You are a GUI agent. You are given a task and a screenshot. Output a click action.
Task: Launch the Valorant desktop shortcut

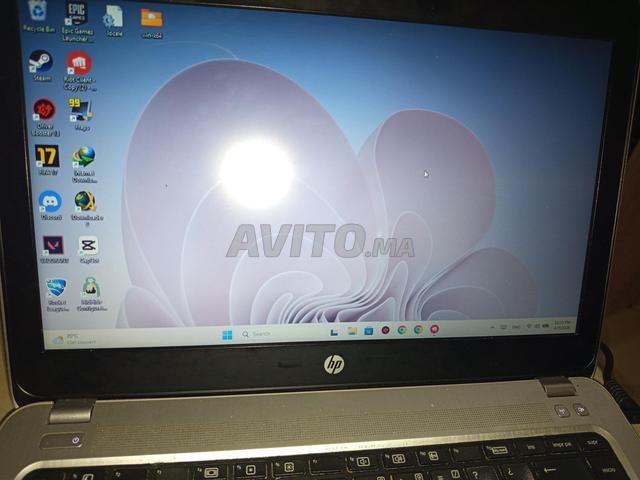[x=53, y=244]
